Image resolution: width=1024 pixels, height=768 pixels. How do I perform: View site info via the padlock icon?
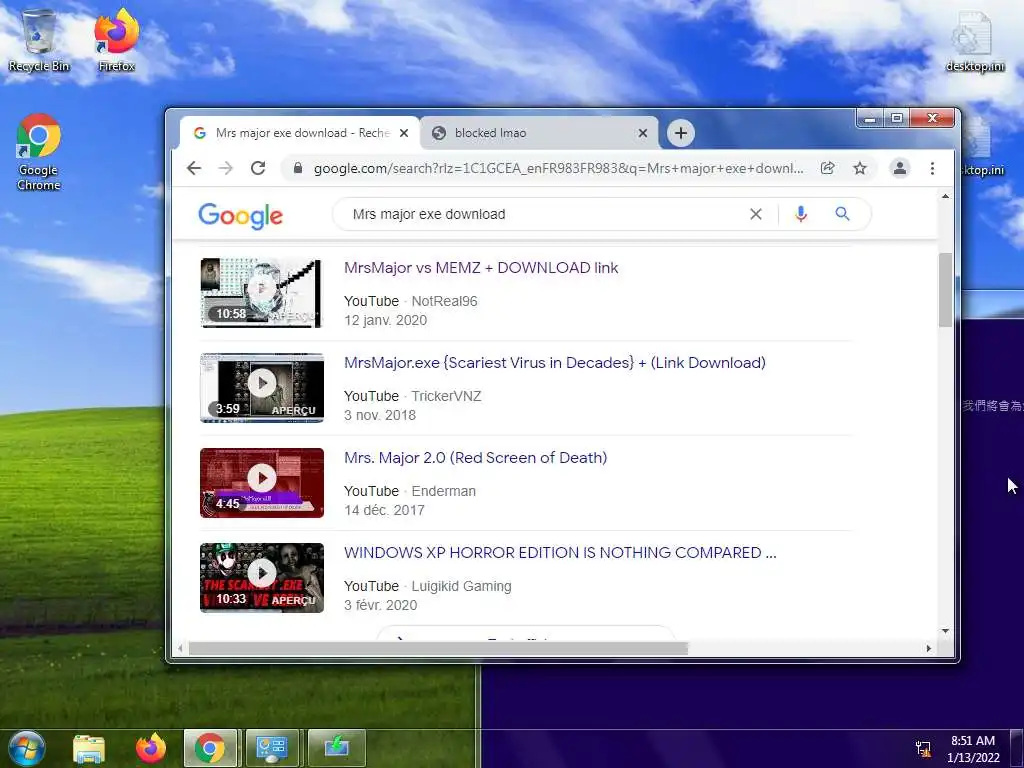coord(298,168)
